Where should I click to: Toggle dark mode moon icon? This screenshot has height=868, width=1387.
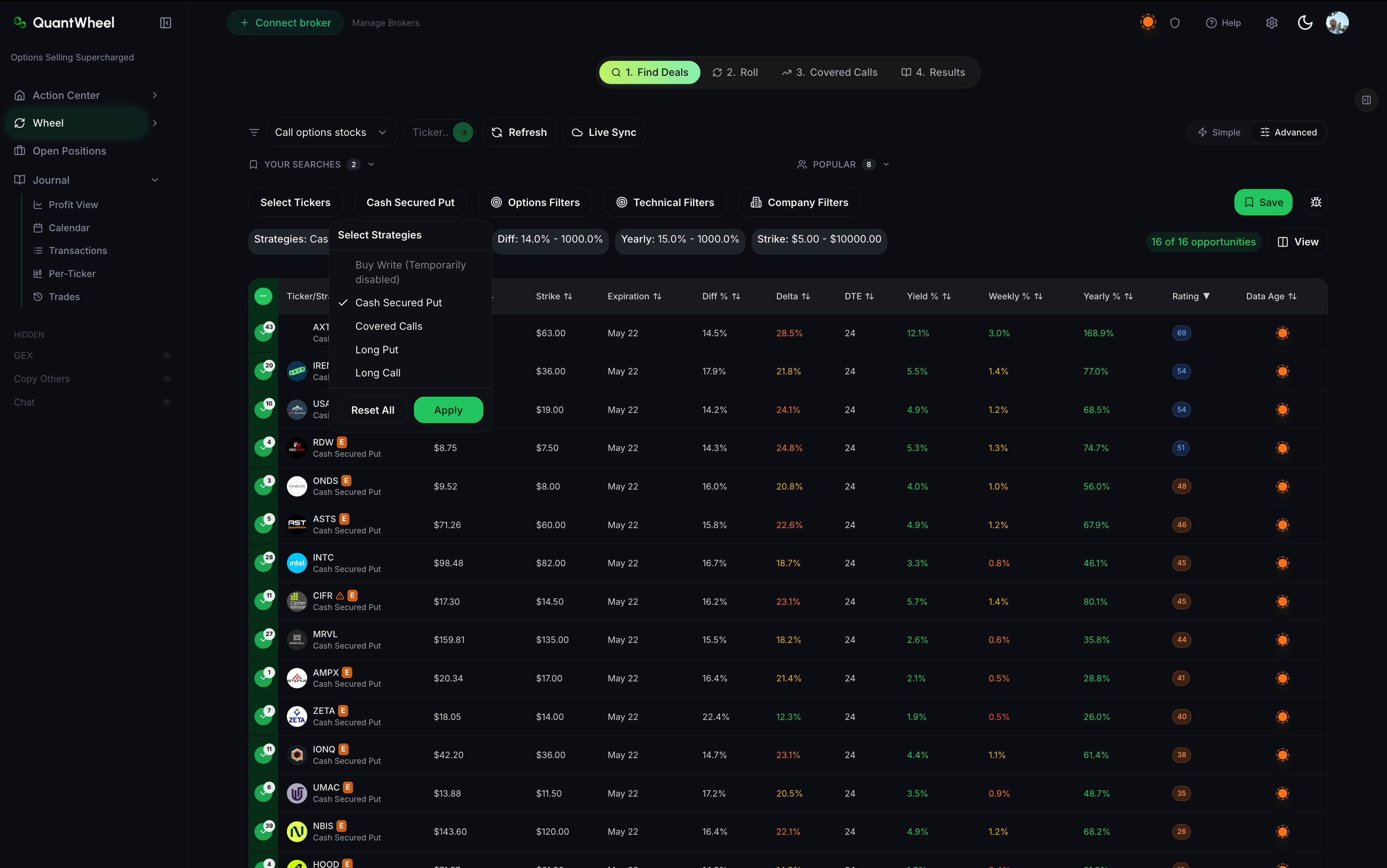(1305, 23)
